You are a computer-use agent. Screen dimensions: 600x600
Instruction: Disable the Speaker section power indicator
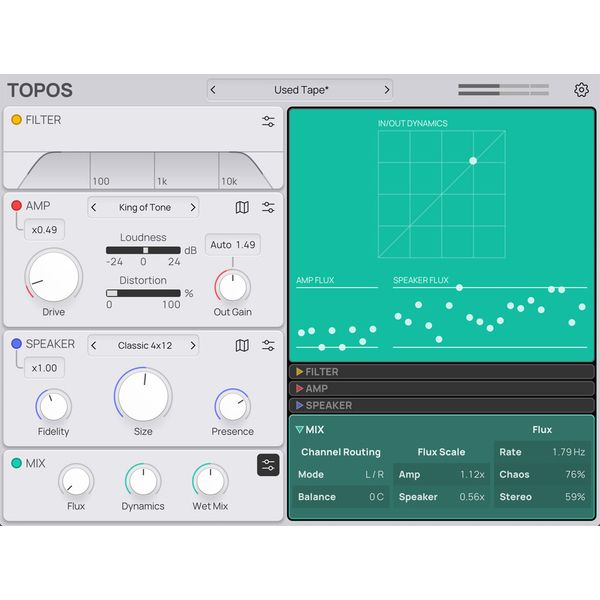[x=16, y=344]
